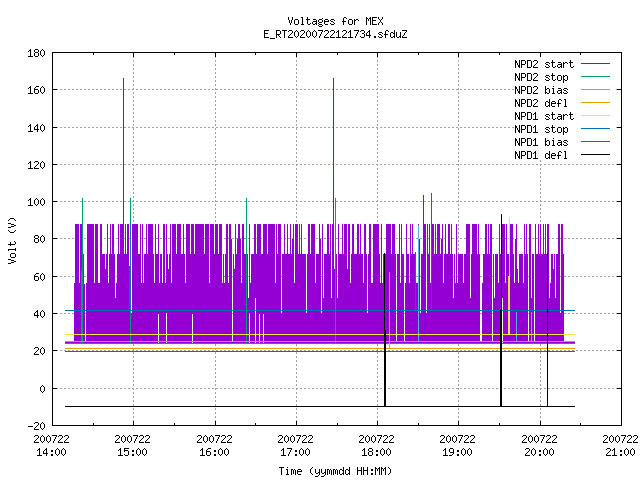Click the 'NPD1 stop' legend label
This screenshot has height=480, width=640.
[x=541, y=129]
